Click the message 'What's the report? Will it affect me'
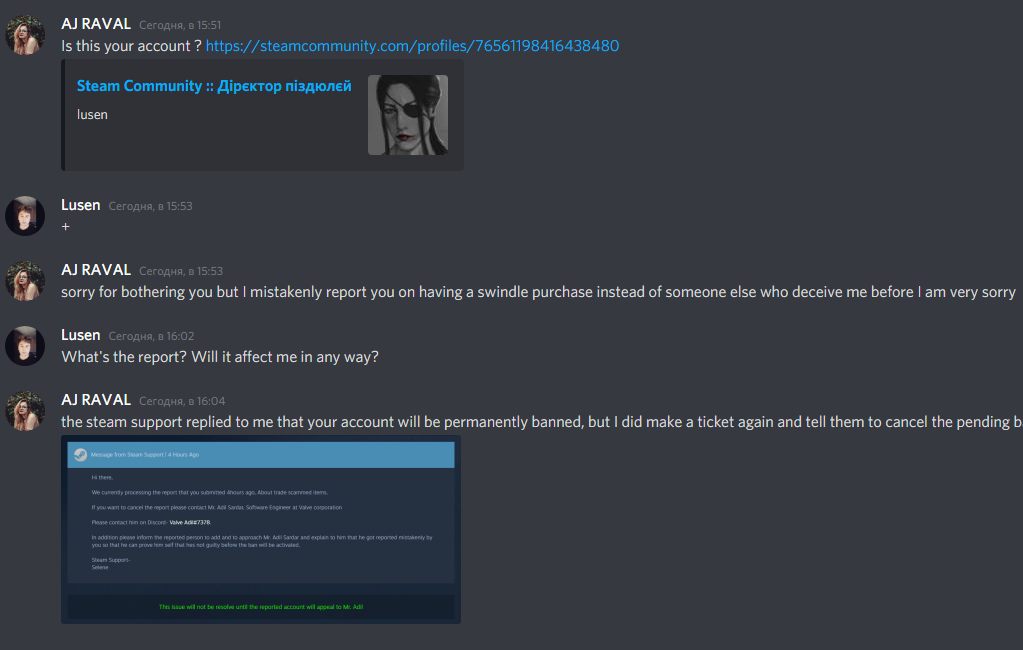 coord(220,357)
